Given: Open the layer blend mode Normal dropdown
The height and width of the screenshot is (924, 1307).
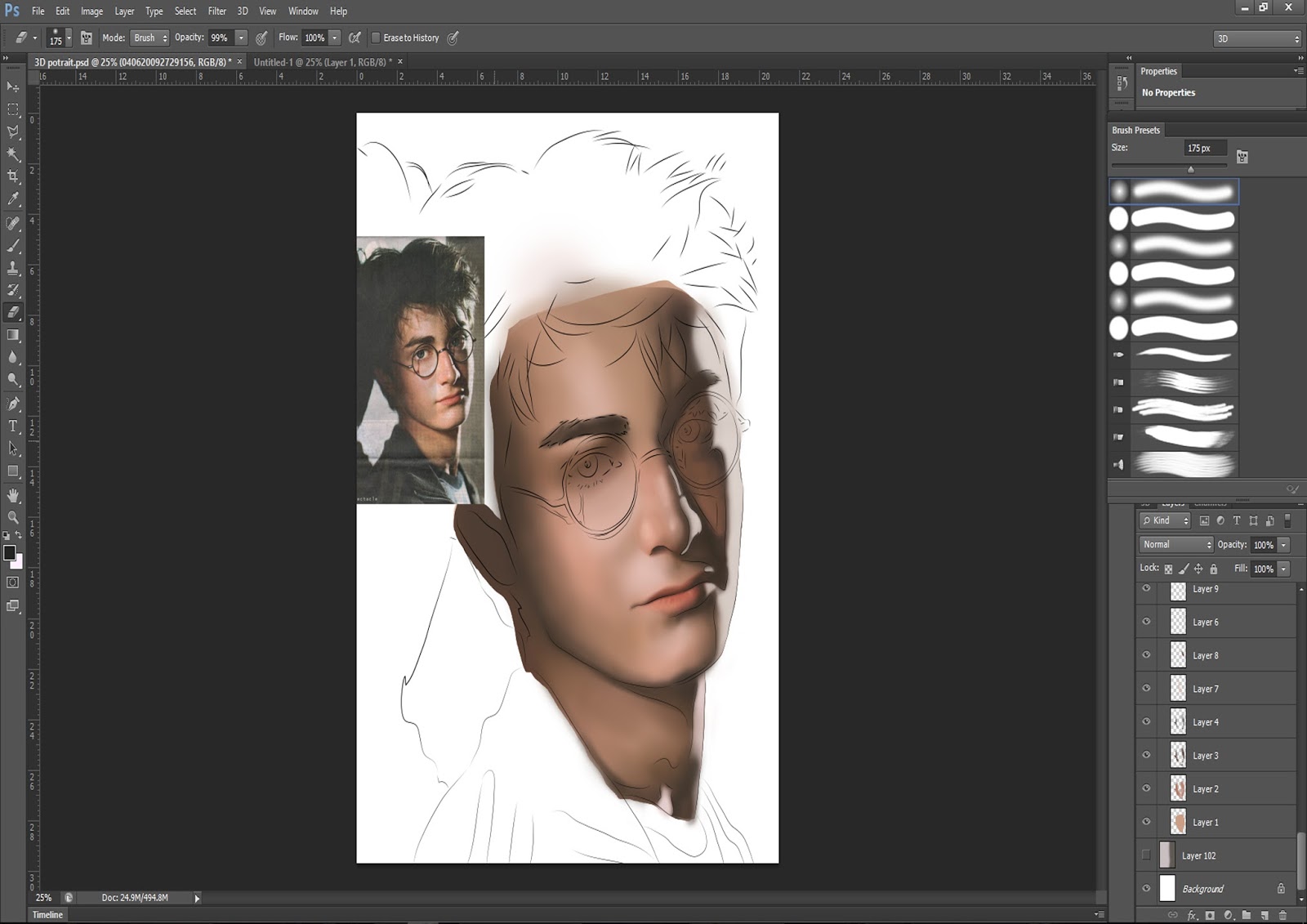Looking at the screenshot, I should [x=1176, y=545].
